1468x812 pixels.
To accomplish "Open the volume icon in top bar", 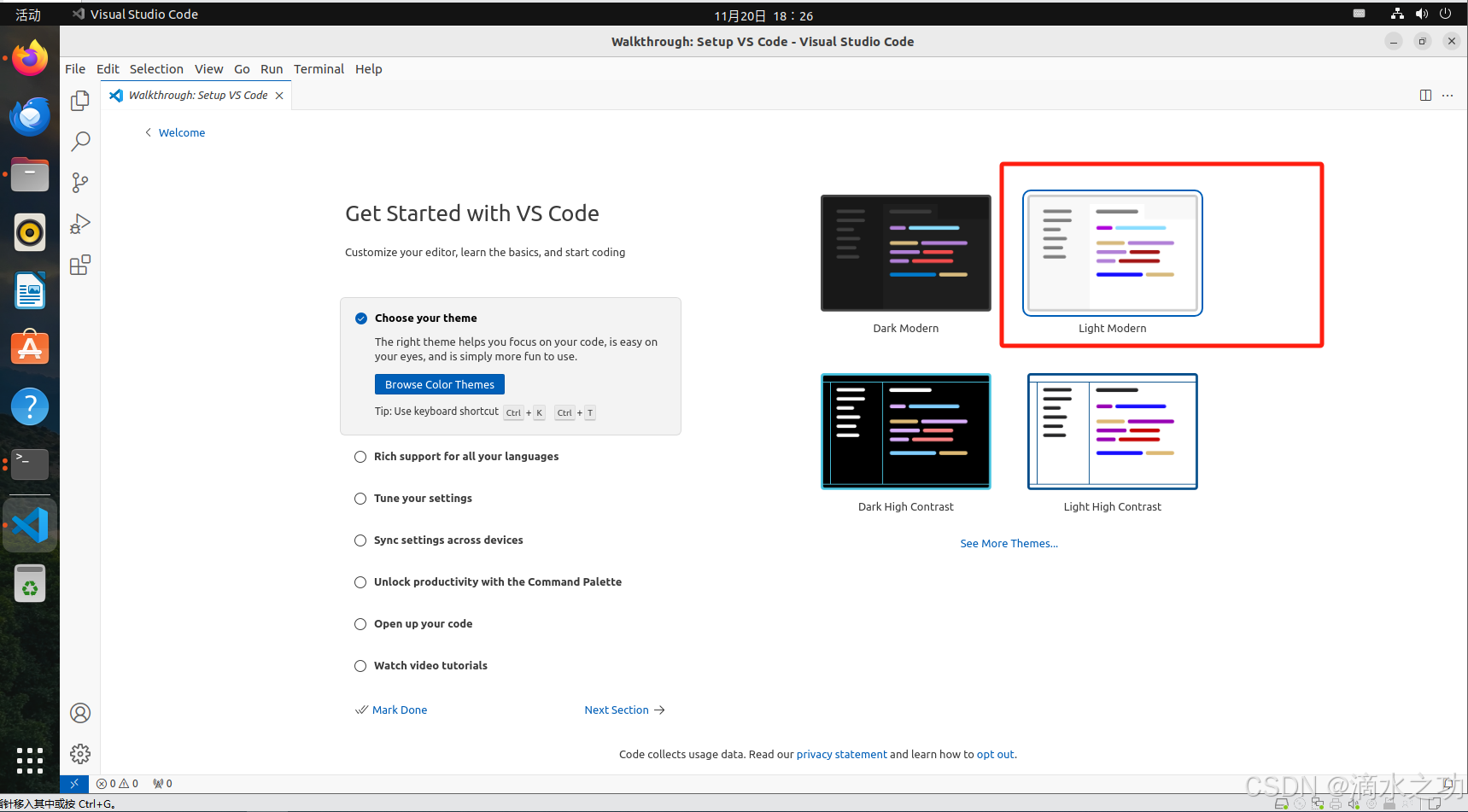I will pos(1421,14).
